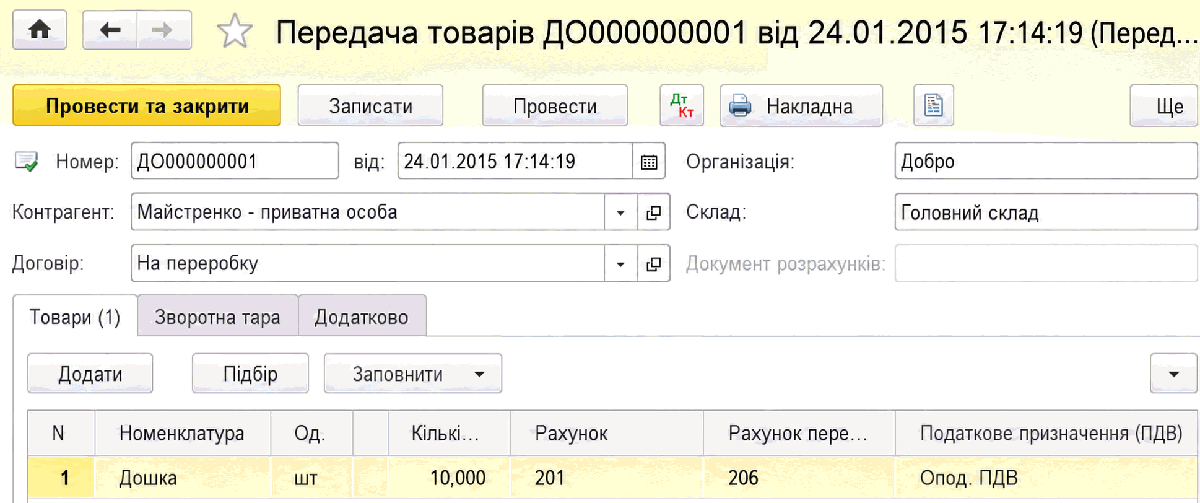The image size is (1200, 503).
Task: Go to the home page icon
Action: [41, 32]
